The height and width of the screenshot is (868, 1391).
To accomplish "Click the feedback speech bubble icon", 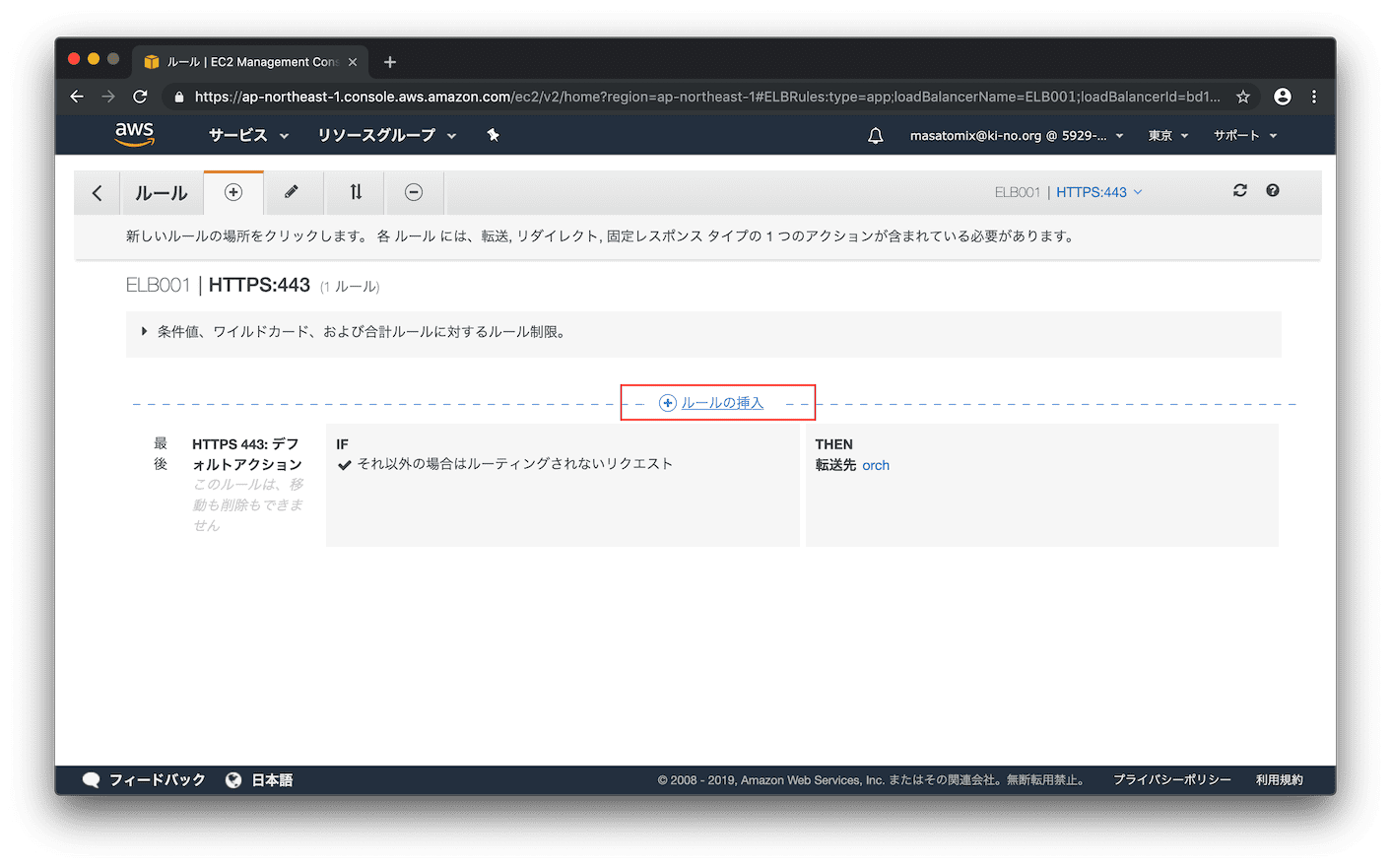I will pyautogui.click(x=91, y=780).
